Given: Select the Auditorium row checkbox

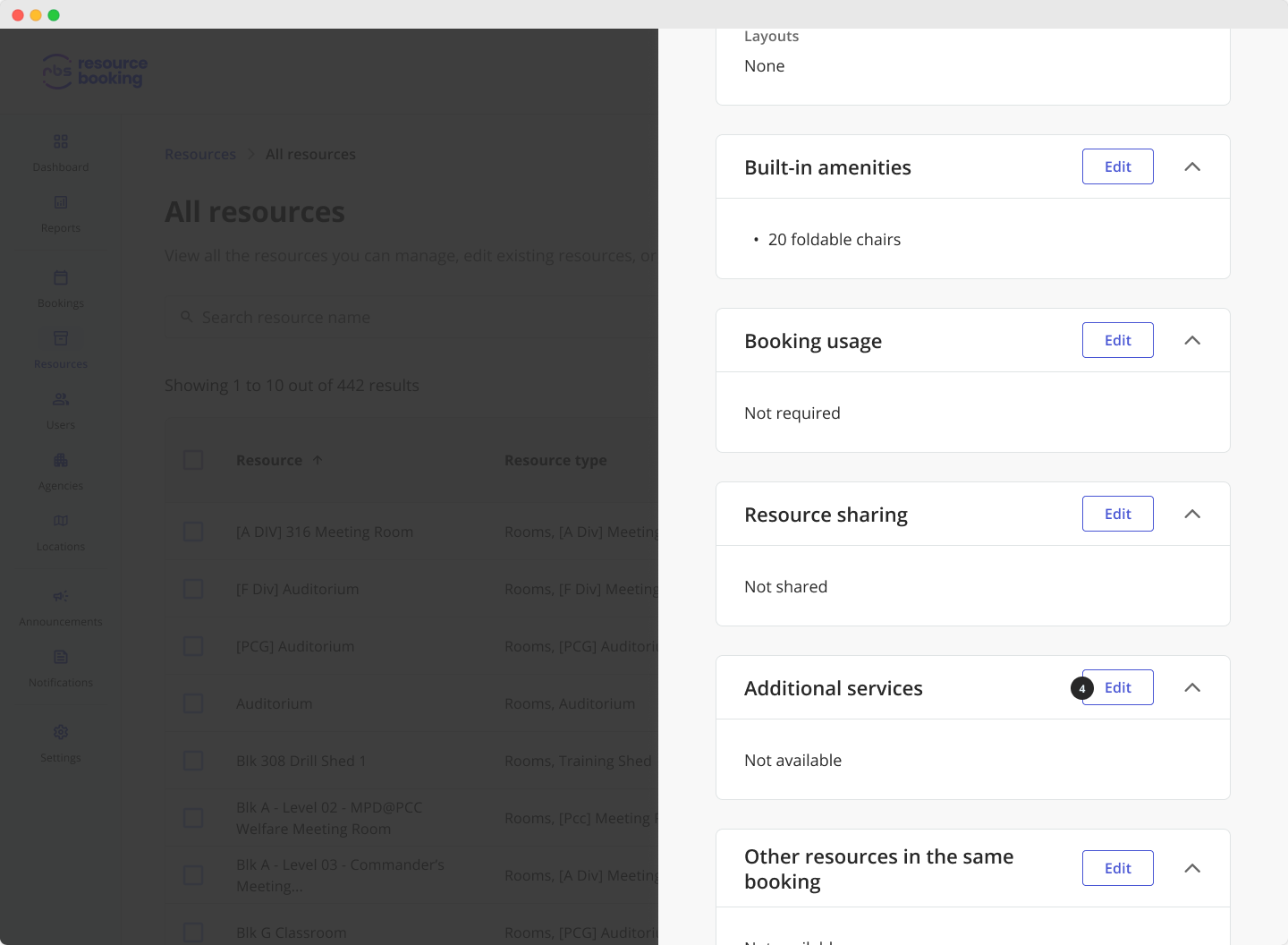Looking at the screenshot, I should coord(193,703).
